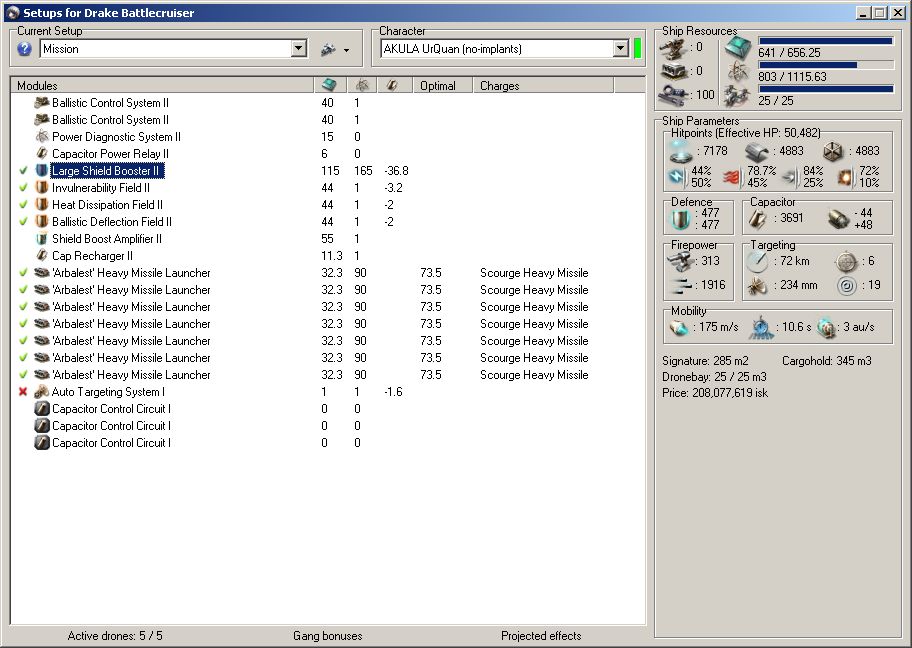Click the armor hitpoints icon 4883
912x648 pixels.
pyautogui.click(x=757, y=152)
